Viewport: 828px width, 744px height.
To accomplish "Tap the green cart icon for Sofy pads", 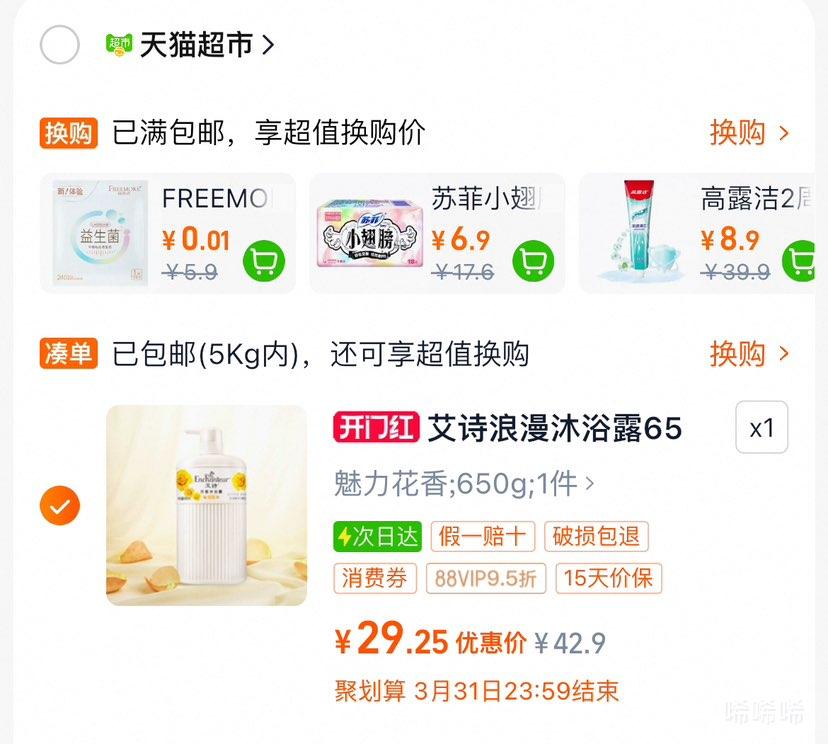I will pyautogui.click(x=533, y=261).
